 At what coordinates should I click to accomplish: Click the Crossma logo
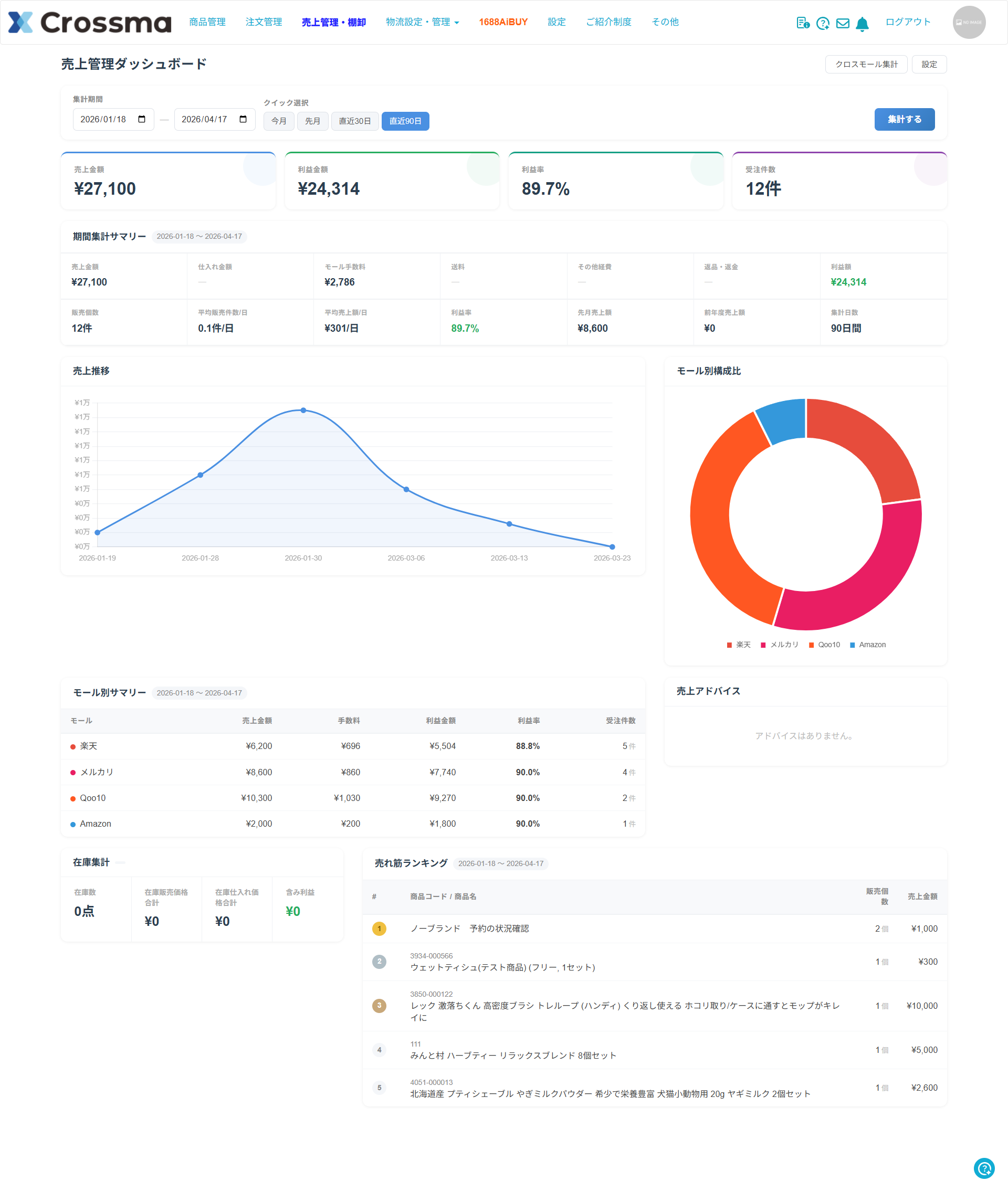tap(90, 22)
